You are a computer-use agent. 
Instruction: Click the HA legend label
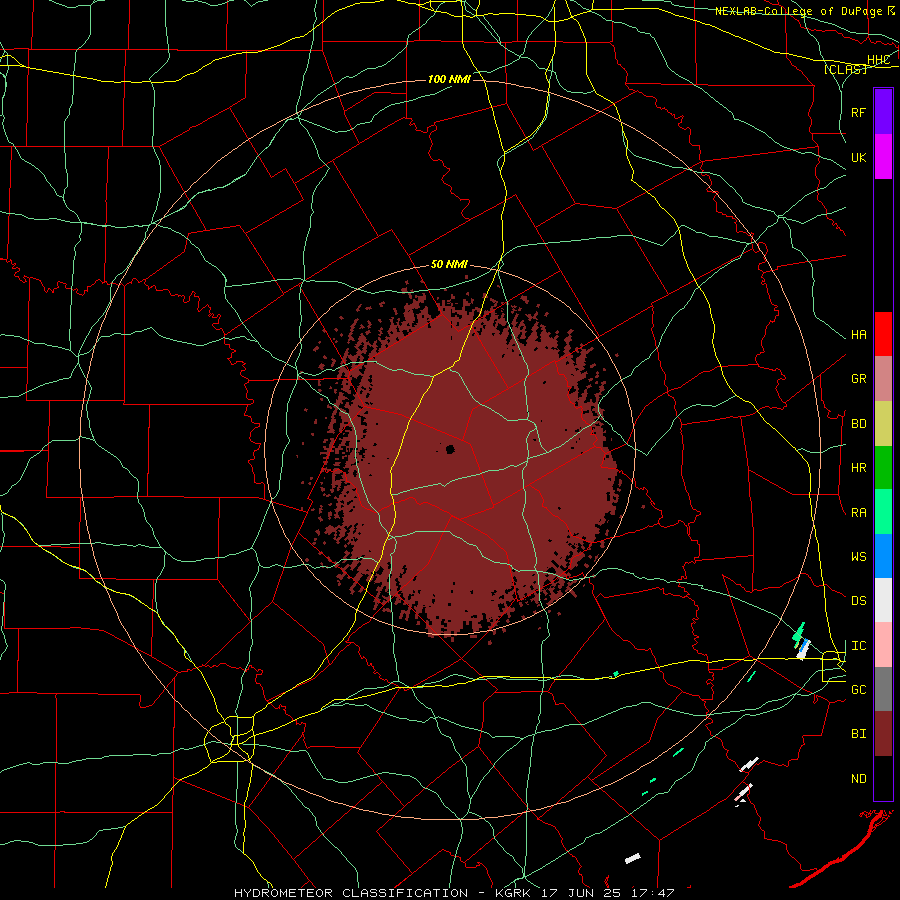[x=859, y=335]
